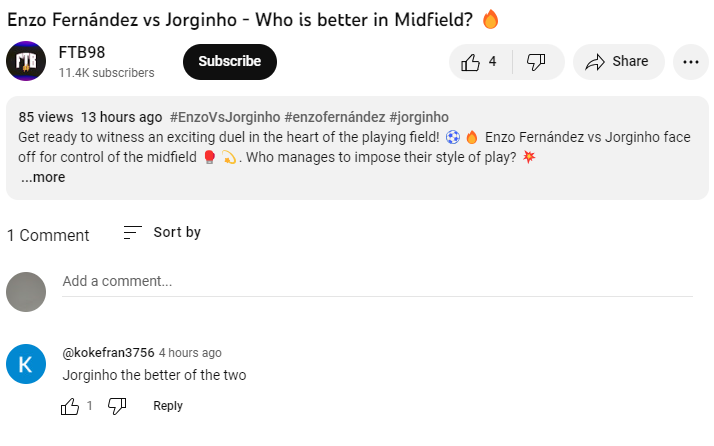Open the @kokefran3756 user profile

pyautogui.click(x=108, y=353)
